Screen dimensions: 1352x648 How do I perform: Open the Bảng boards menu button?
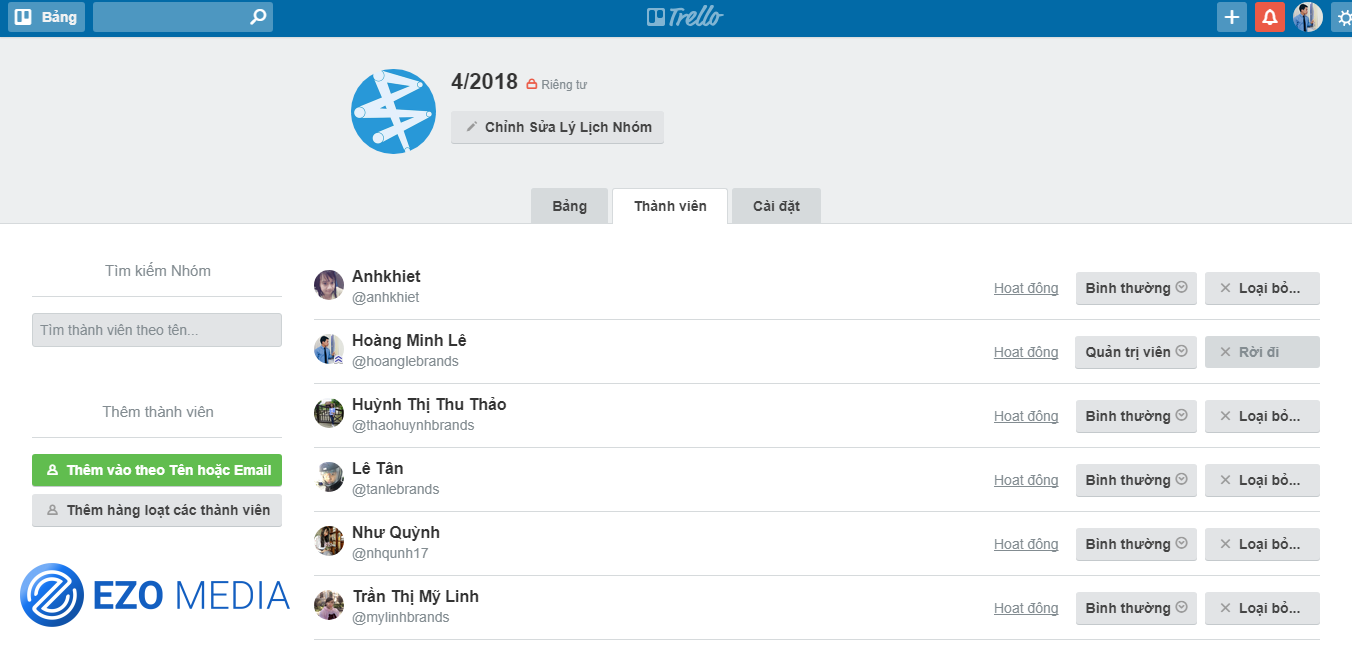click(x=47, y=17)
